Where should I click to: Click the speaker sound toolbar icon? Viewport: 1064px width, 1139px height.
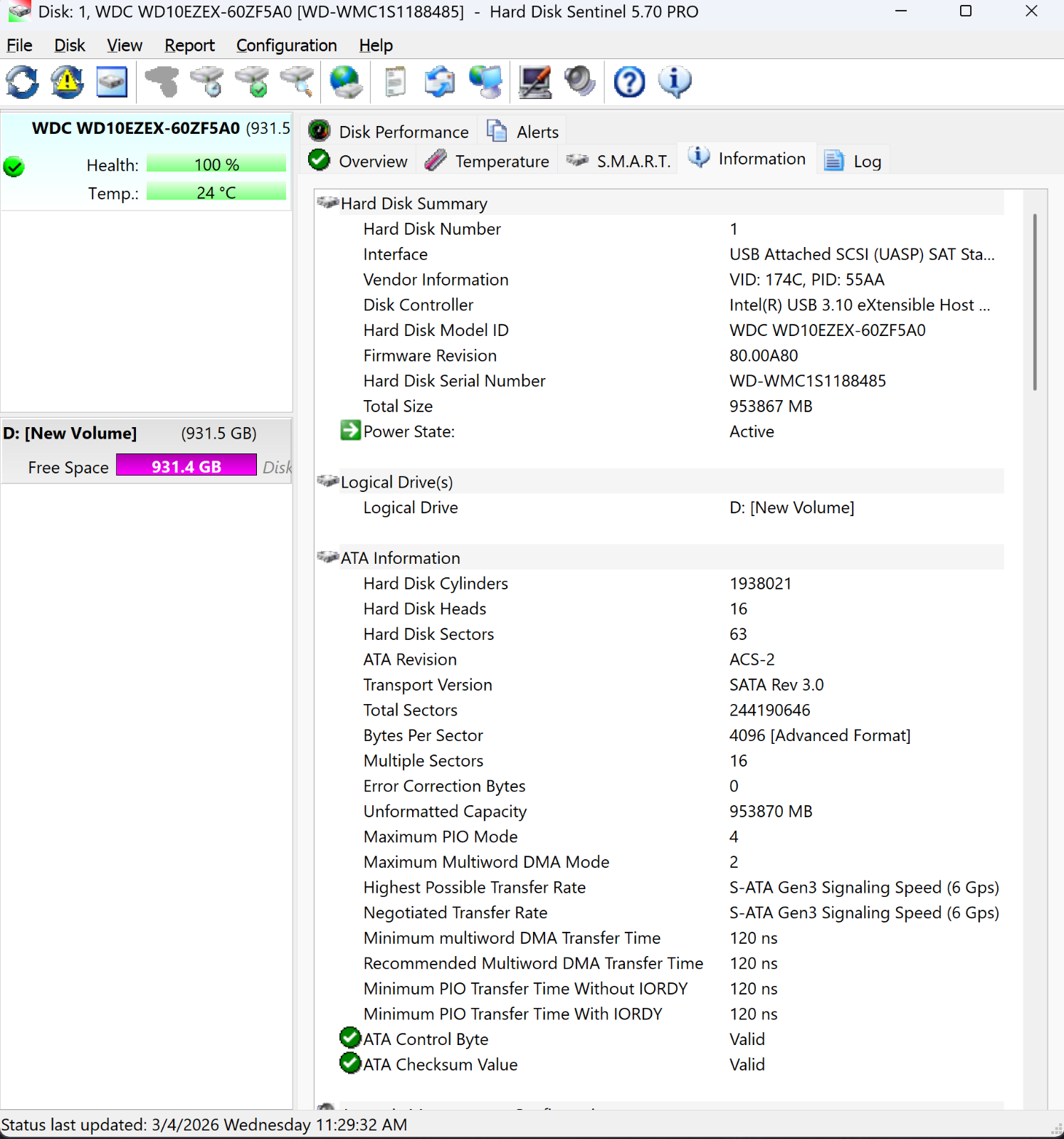coord(580,82)
